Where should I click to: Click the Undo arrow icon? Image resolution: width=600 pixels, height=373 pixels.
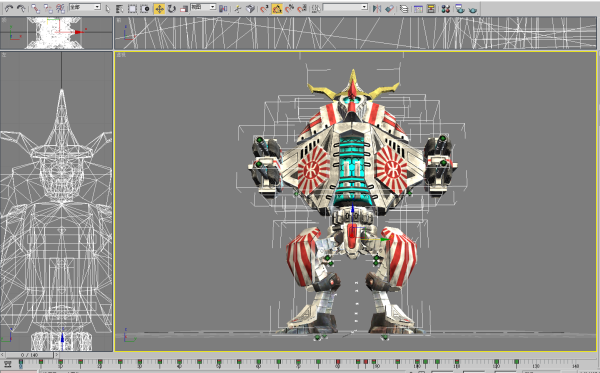[x=8, y=8]
